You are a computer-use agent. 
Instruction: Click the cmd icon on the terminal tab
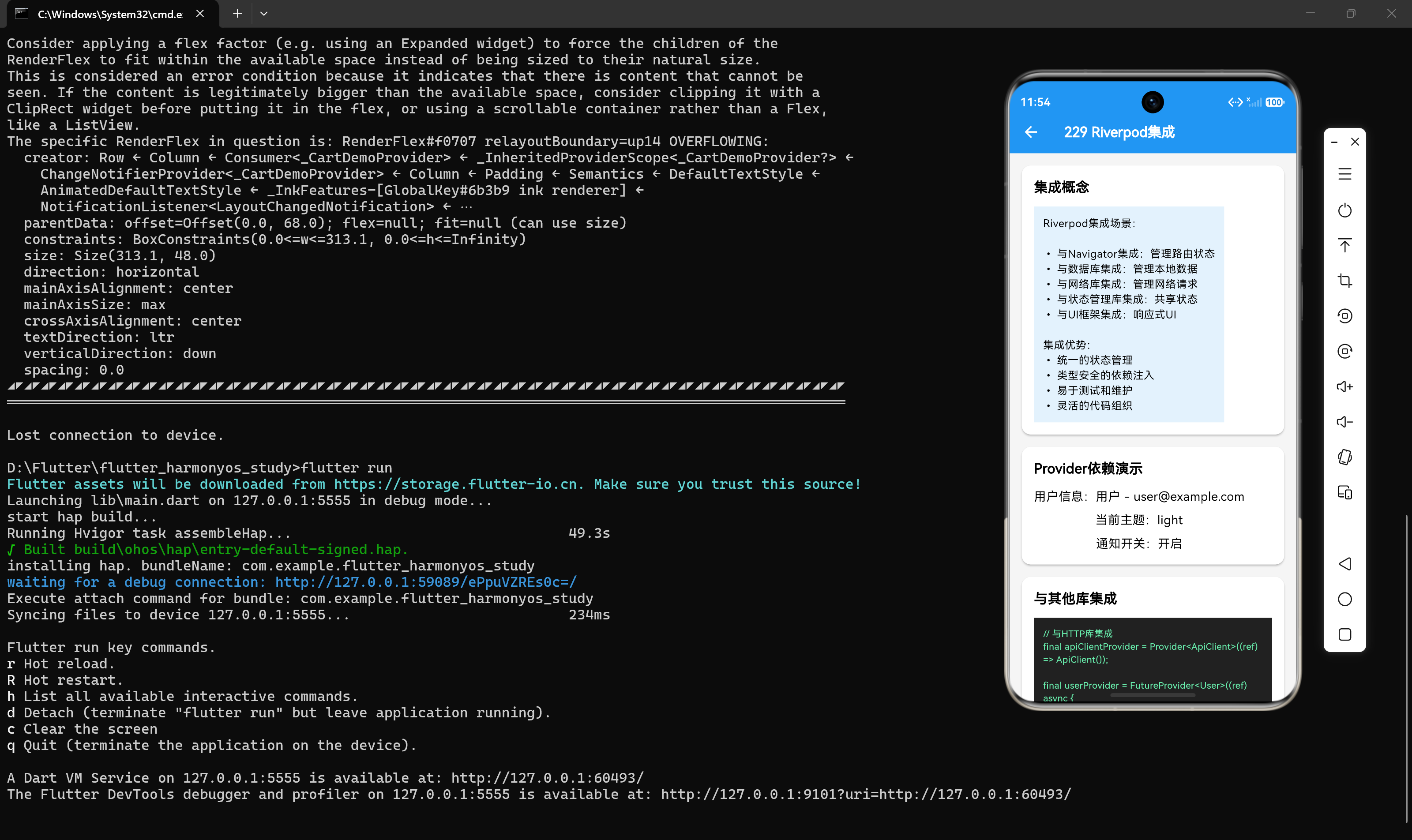[22, 14]
